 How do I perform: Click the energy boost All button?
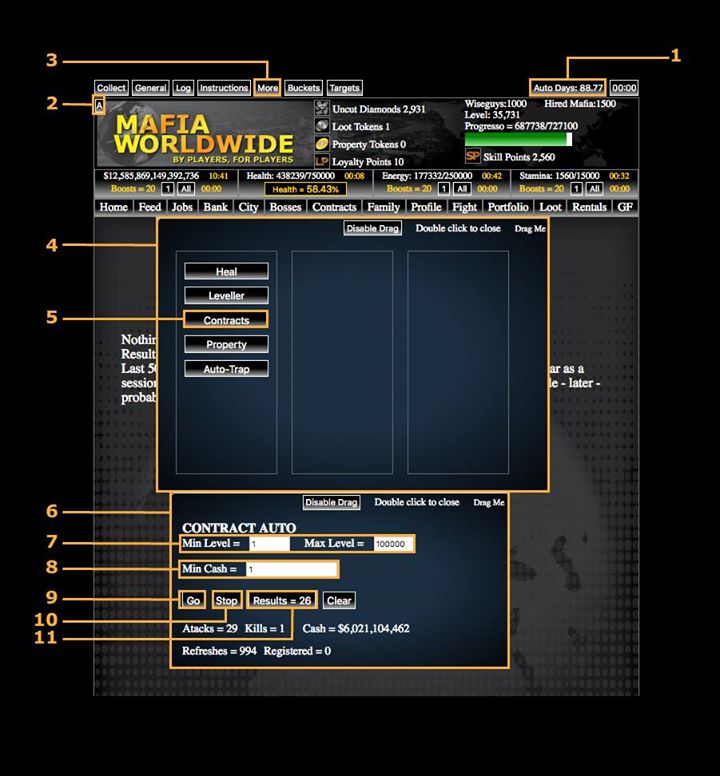point(462,189)
